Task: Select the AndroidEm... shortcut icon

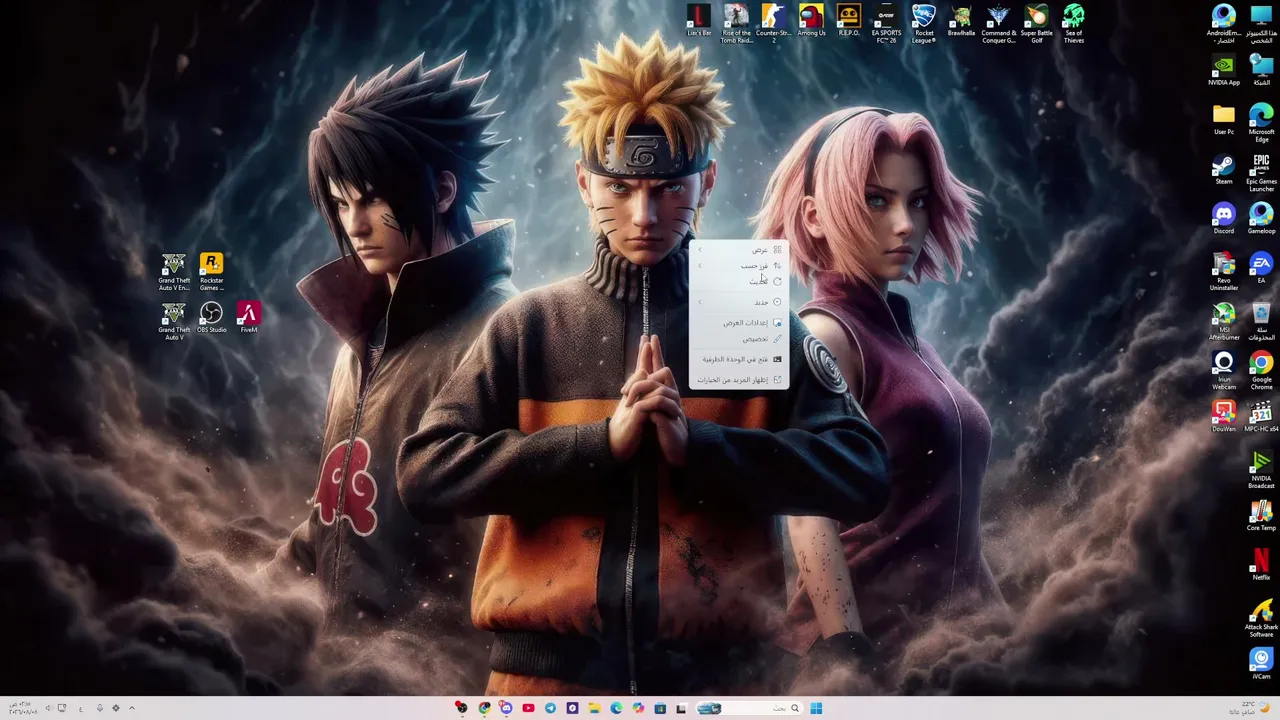Action: [x=1224, y=24]
